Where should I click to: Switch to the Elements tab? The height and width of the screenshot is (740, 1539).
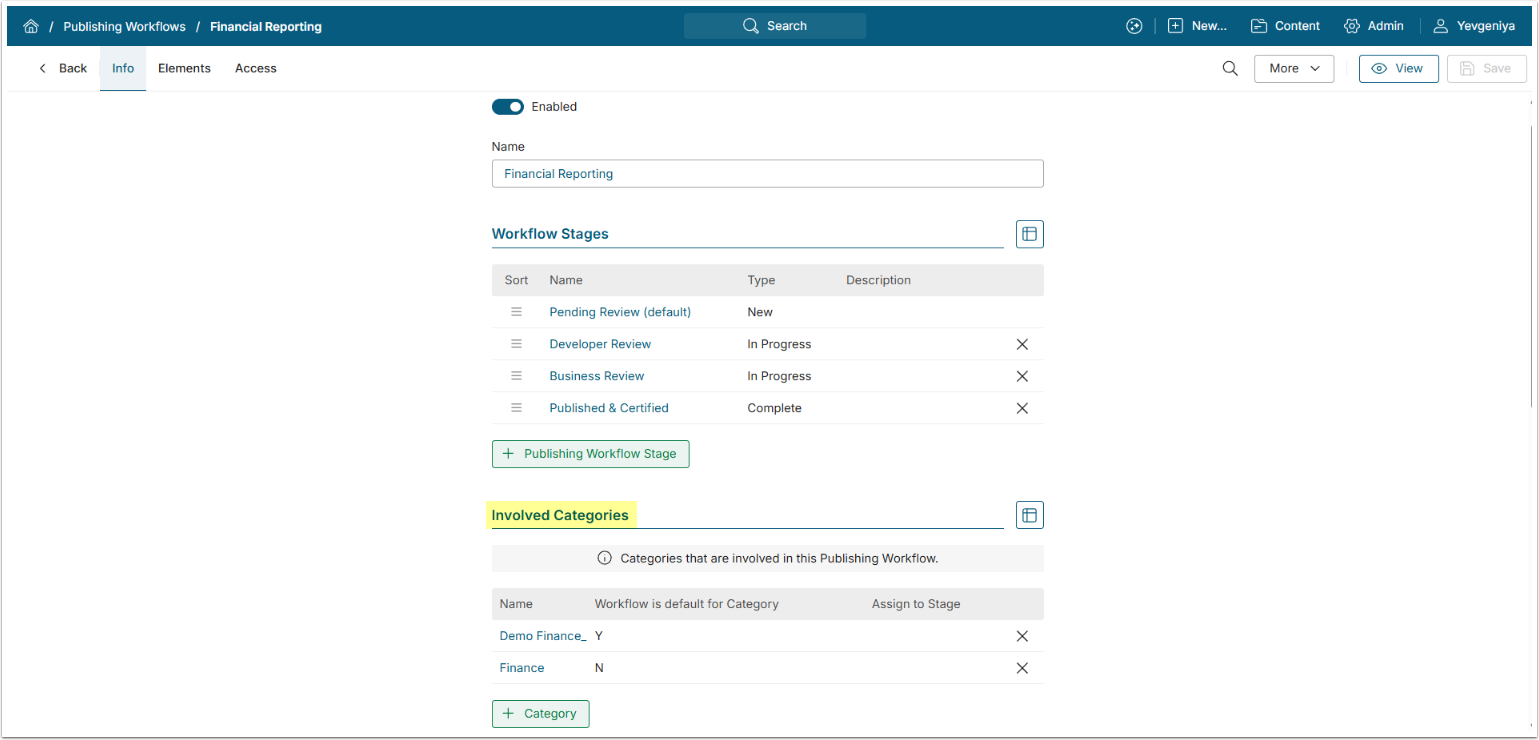pyautogui.click(x=184, y=68)
